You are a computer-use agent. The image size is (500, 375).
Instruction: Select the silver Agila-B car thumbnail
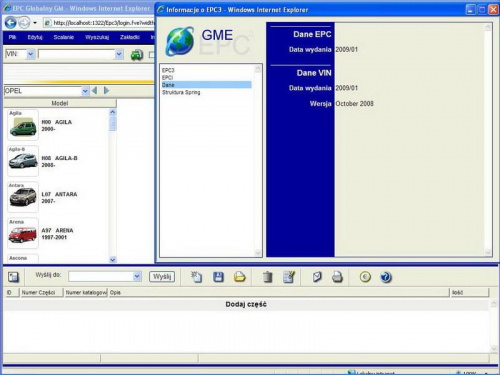pos(23,161)
